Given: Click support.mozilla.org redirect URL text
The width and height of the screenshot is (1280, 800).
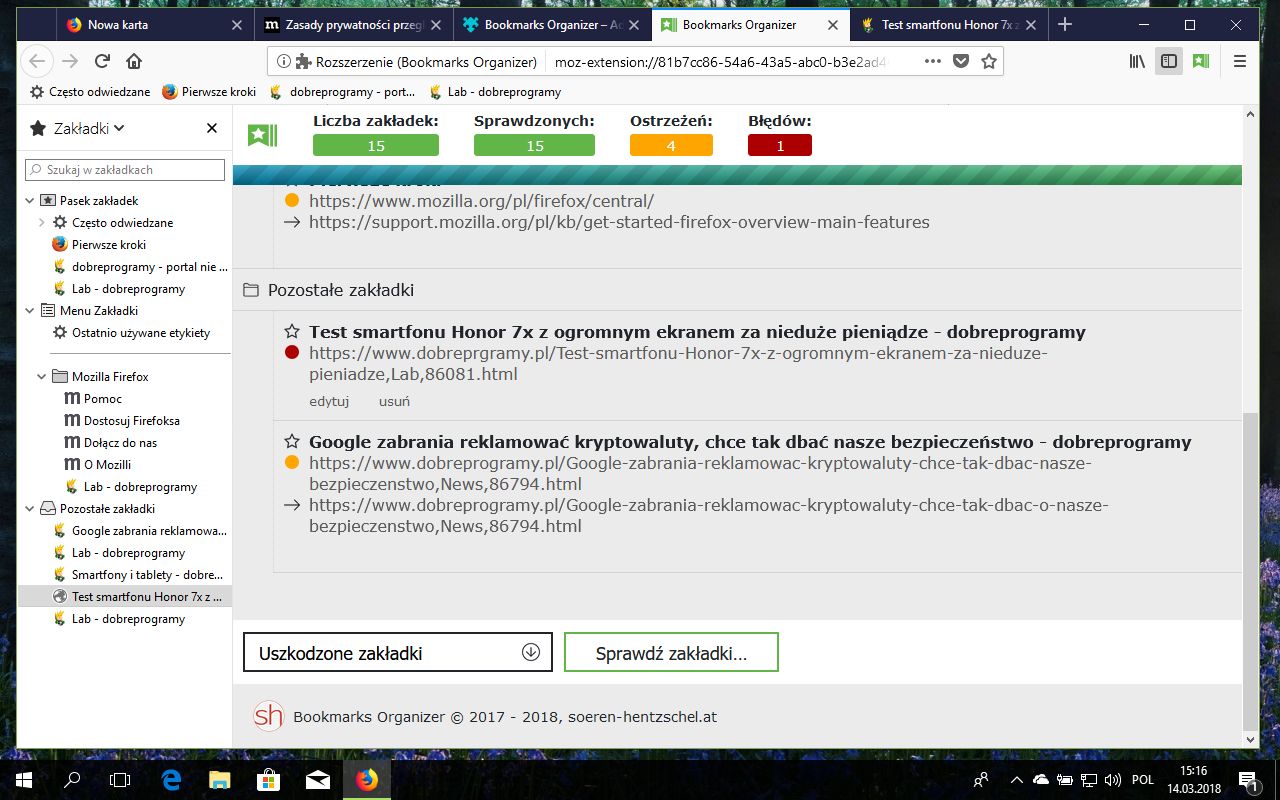Looking at the screenshot, I should 619,222.
